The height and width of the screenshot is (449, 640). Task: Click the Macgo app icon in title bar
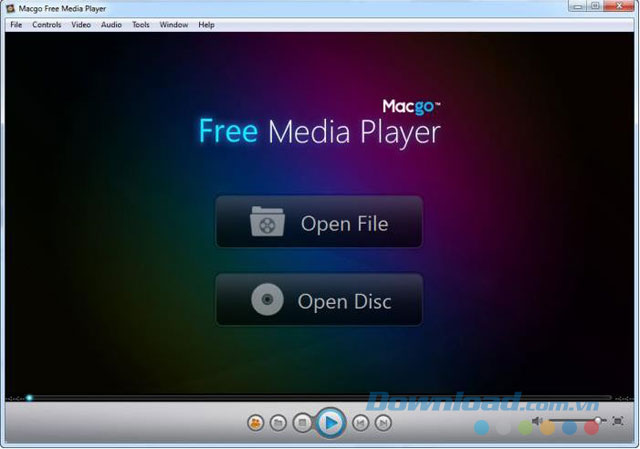[10, 8]
